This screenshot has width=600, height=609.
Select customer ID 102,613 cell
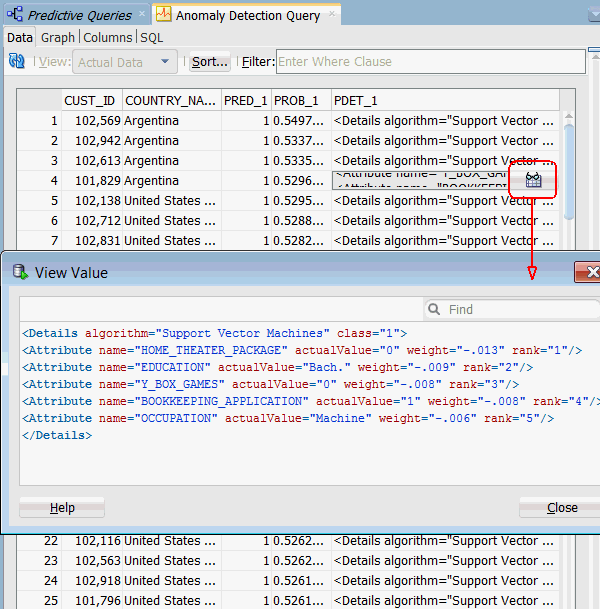point(92,161)
